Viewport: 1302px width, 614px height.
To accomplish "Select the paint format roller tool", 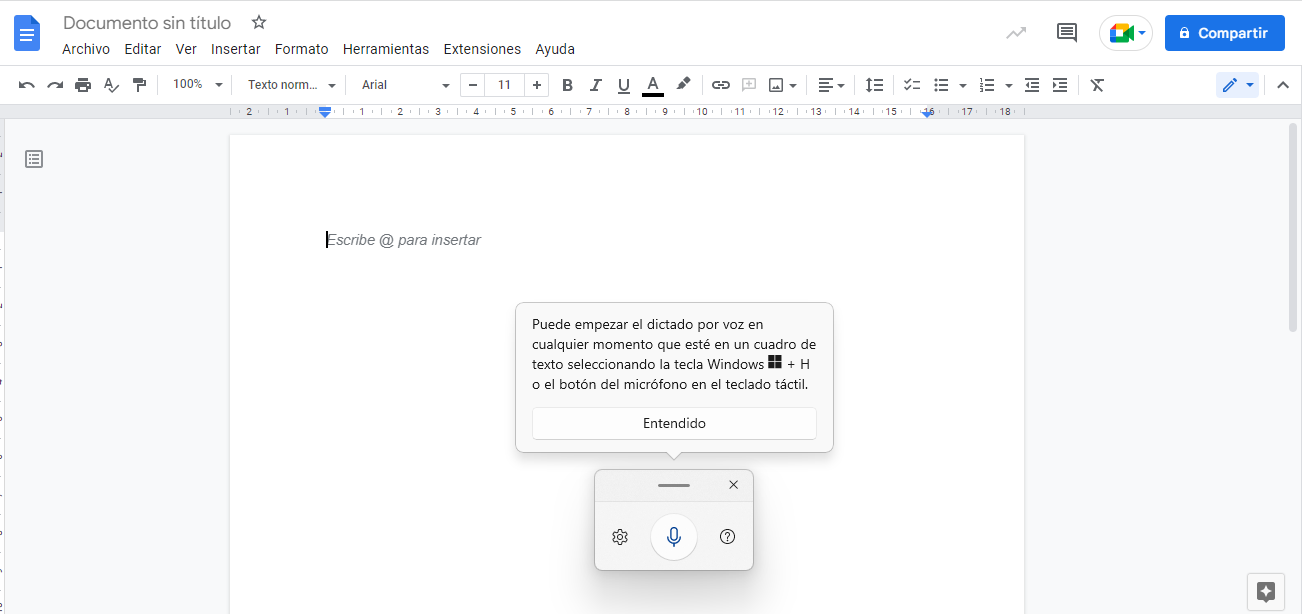I will (x=139, y=85).
